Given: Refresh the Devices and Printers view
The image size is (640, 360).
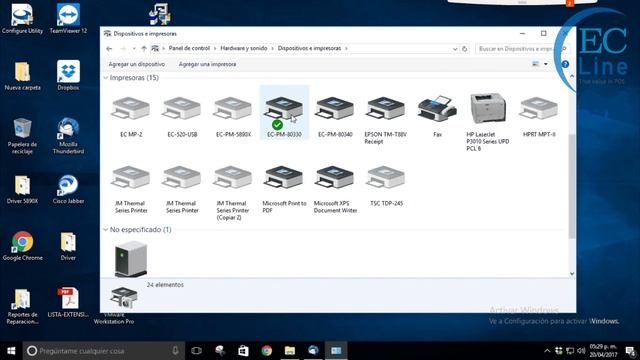Looking at the screenshot, I should [x=464, y=49].
